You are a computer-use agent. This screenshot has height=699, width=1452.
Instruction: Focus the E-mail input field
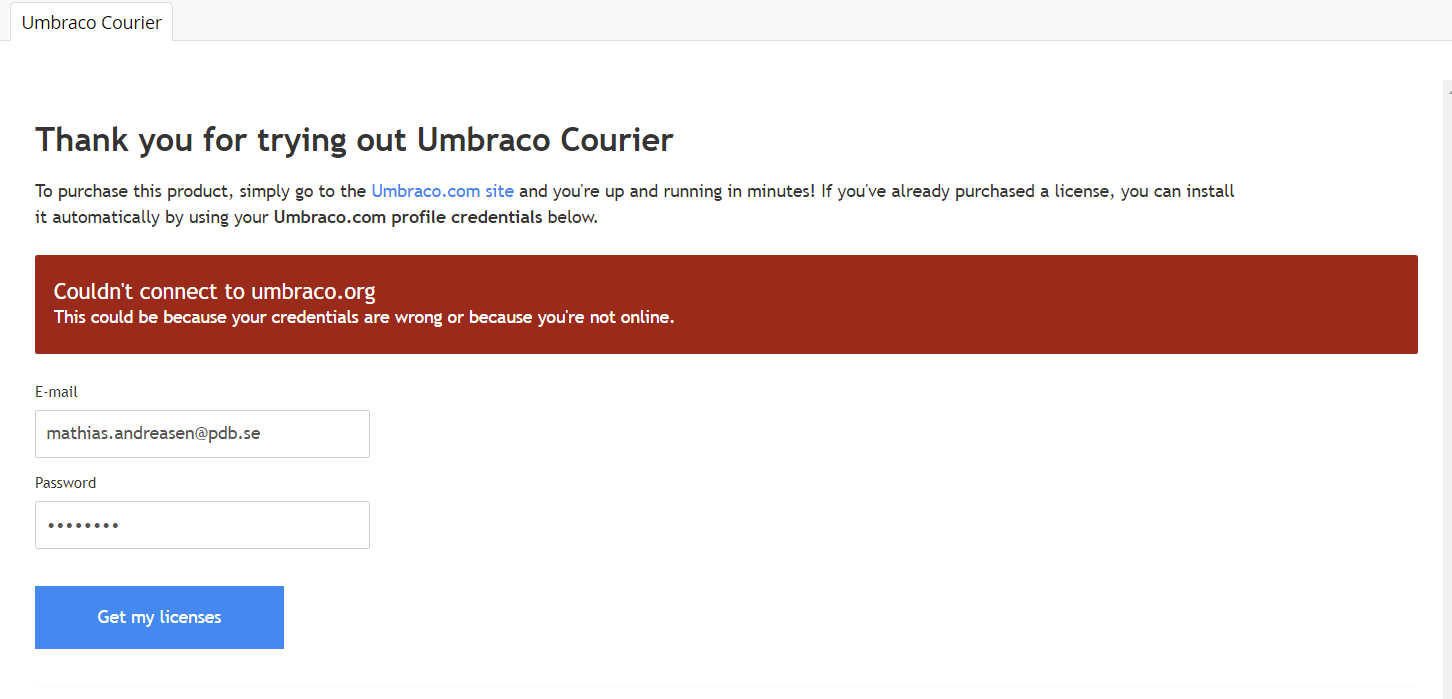click(x=202, y=434)
